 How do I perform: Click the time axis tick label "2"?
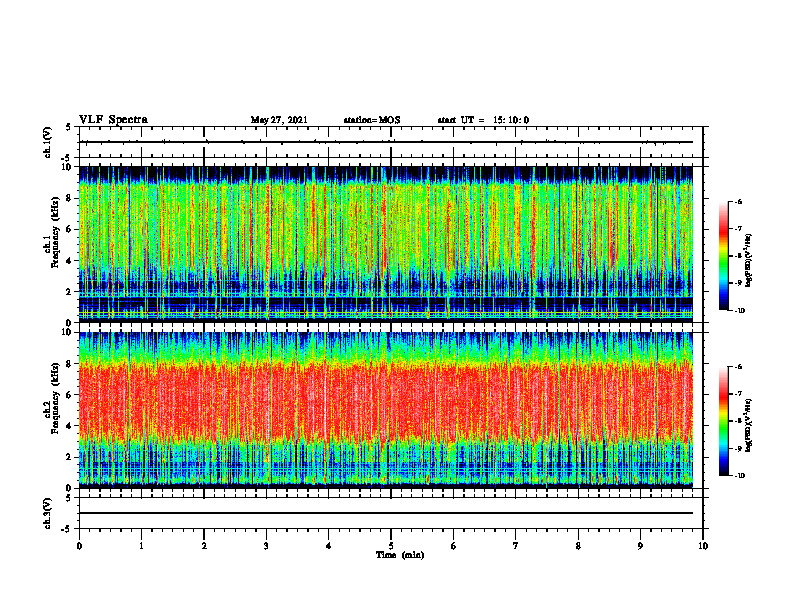[204, 546]
